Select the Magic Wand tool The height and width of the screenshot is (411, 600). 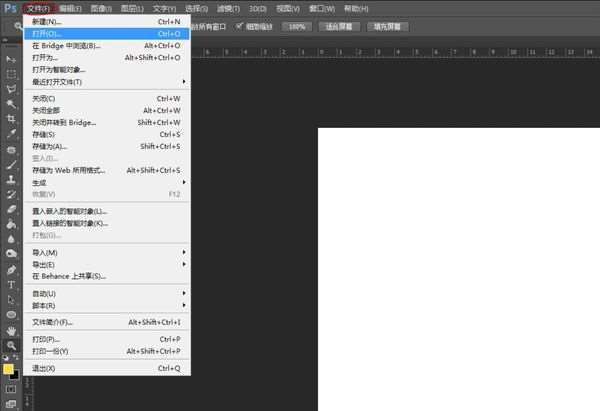[x=11, y=104]
